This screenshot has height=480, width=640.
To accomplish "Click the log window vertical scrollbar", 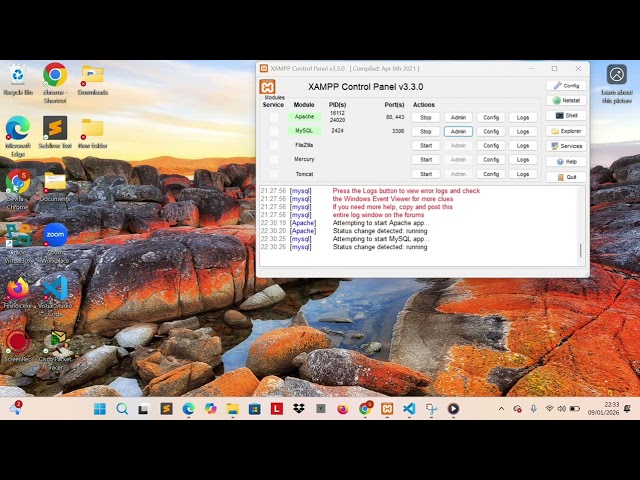I will coord(581,225).
